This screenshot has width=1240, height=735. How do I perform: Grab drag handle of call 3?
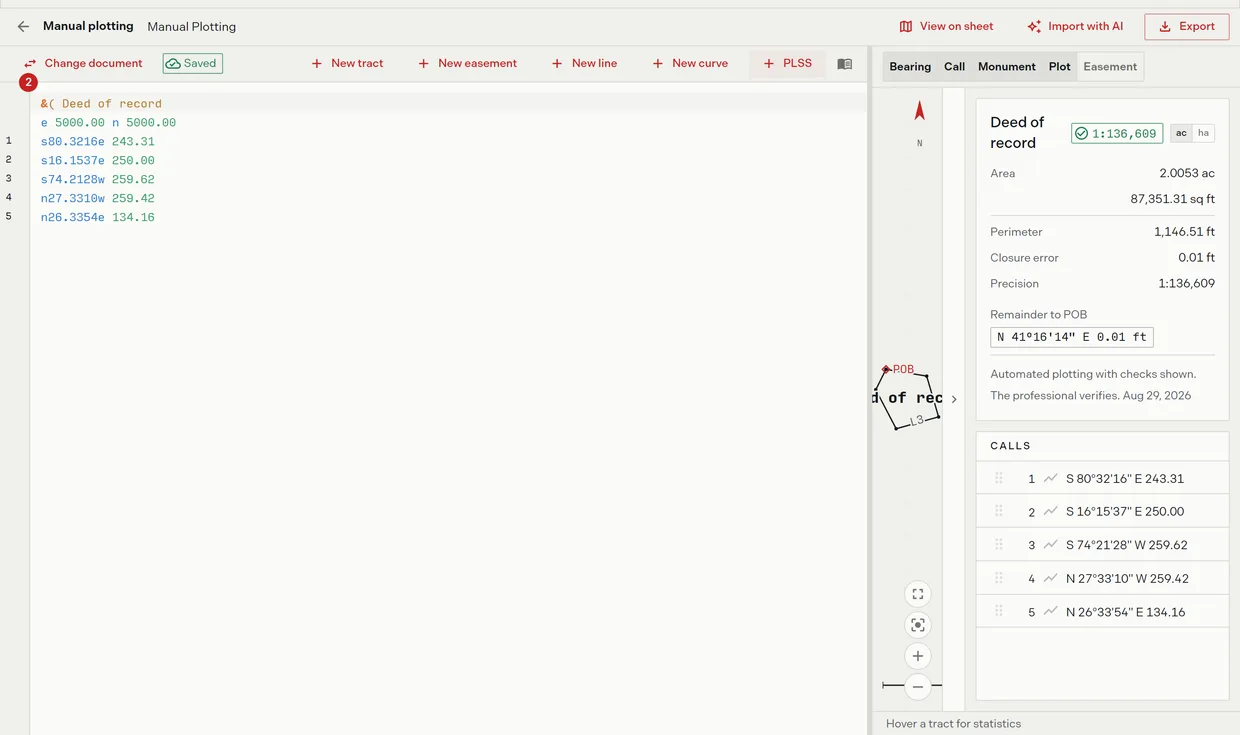998,545
